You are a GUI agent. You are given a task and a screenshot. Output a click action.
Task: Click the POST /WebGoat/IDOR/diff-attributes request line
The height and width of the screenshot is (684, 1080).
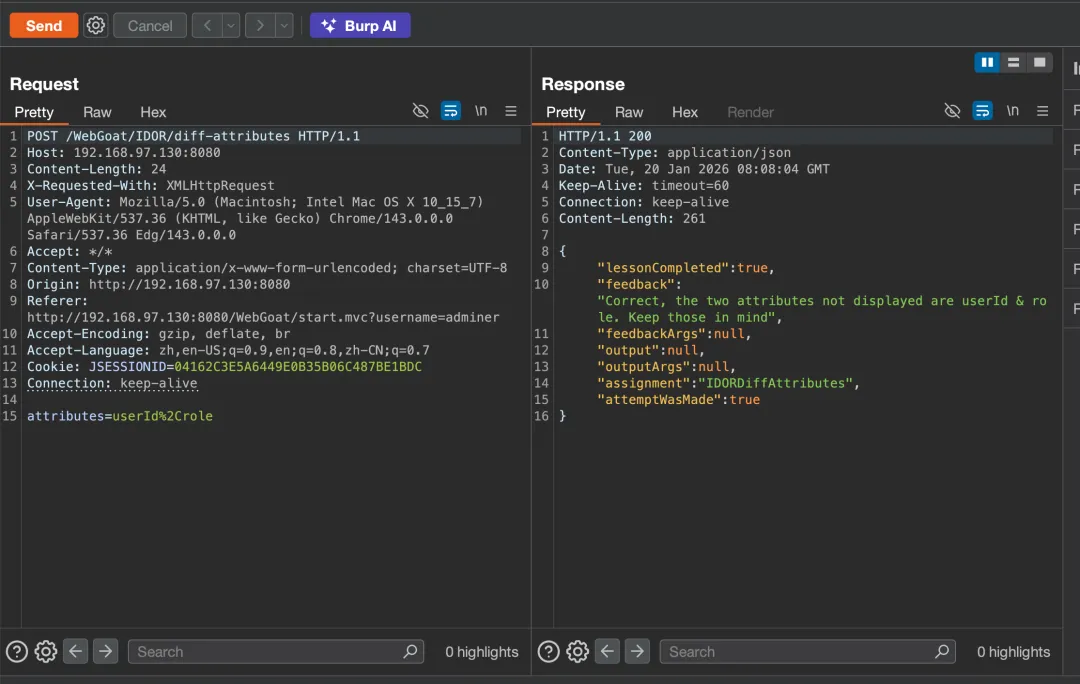point(193,136)
